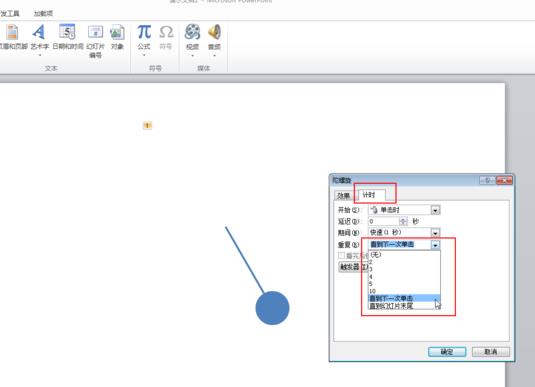Click the Triggers (触发器) button

[x=353, y=267]
